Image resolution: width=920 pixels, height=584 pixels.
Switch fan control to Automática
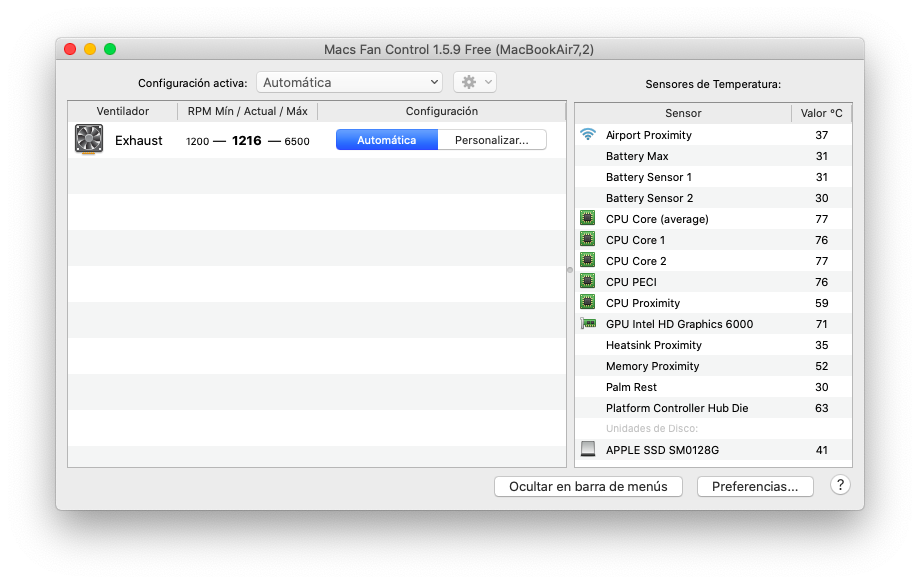pos(387,140)
